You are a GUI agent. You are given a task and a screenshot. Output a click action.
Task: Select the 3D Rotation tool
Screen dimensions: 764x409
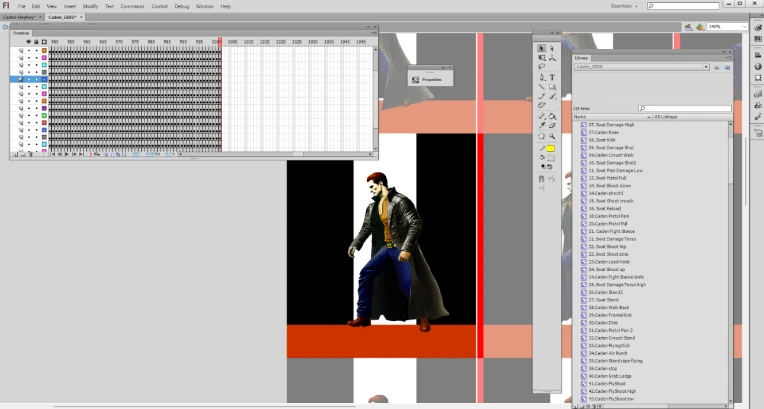(552, 58)
